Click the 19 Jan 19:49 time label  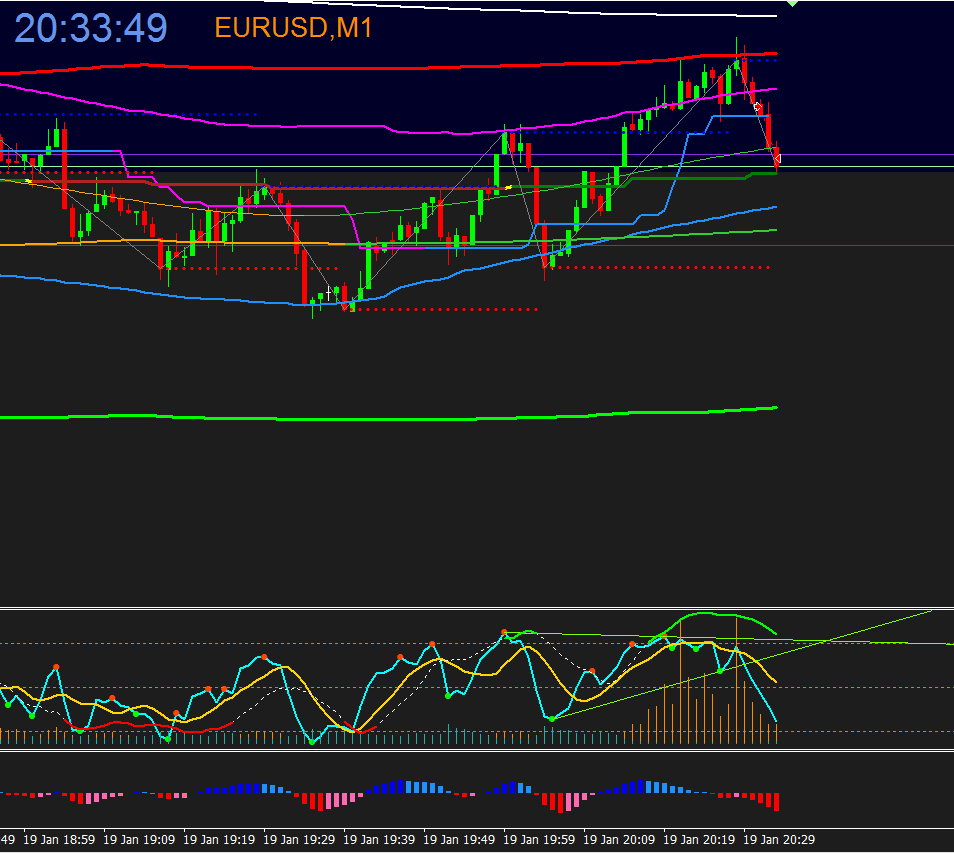[459, 840]
